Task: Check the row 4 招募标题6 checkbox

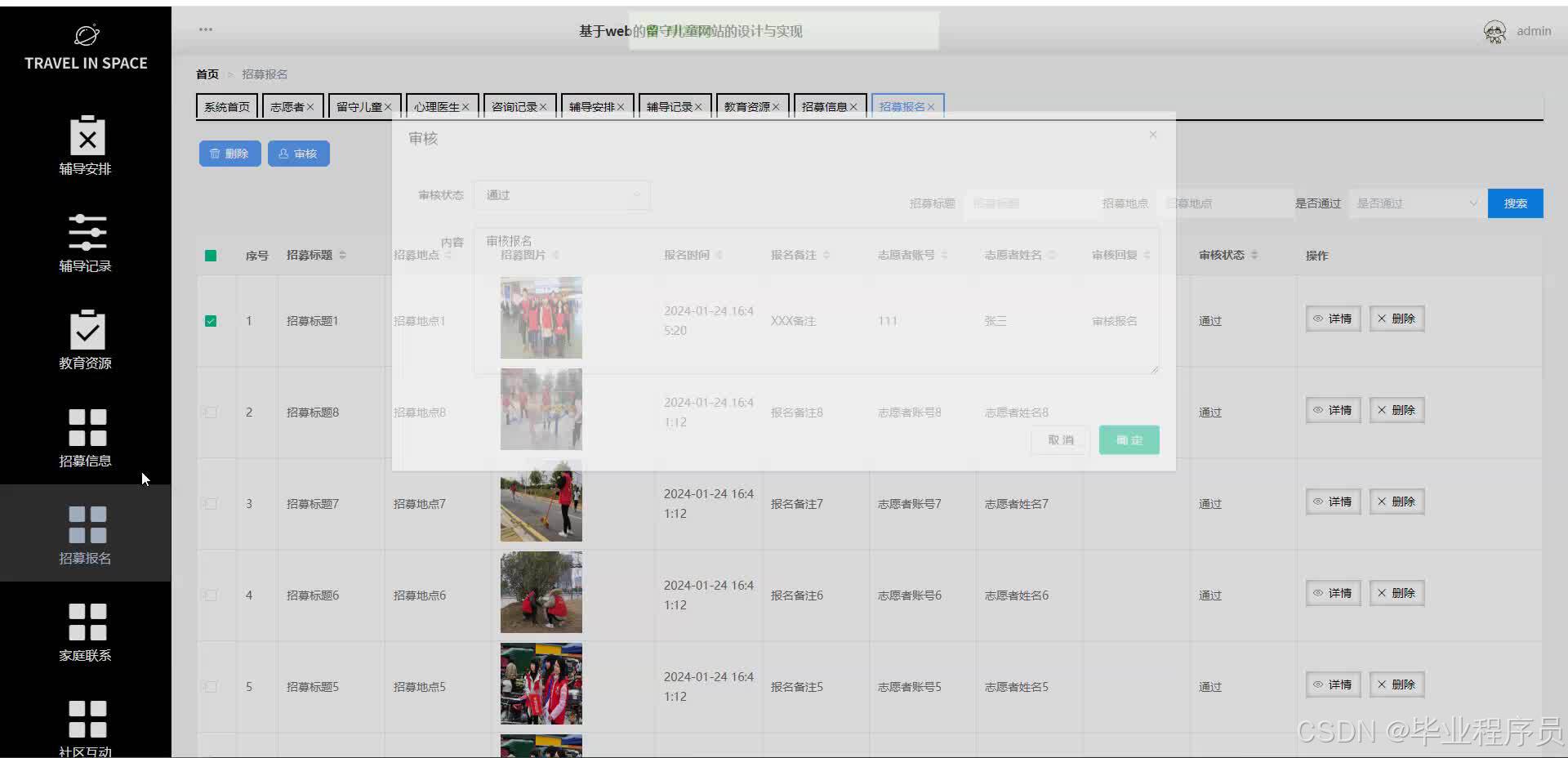Action: 211,595
